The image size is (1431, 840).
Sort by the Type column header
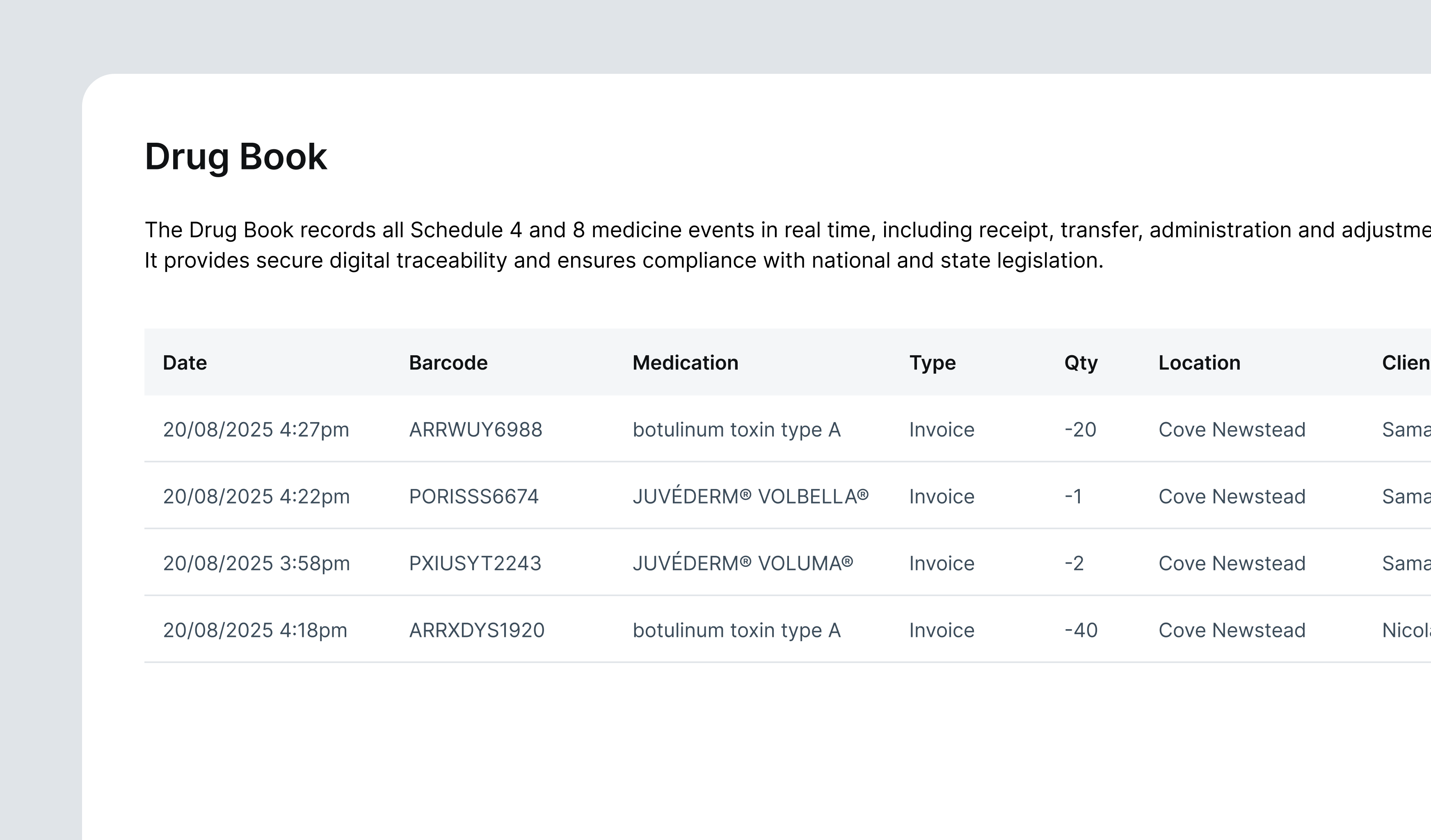click(932, 363)
